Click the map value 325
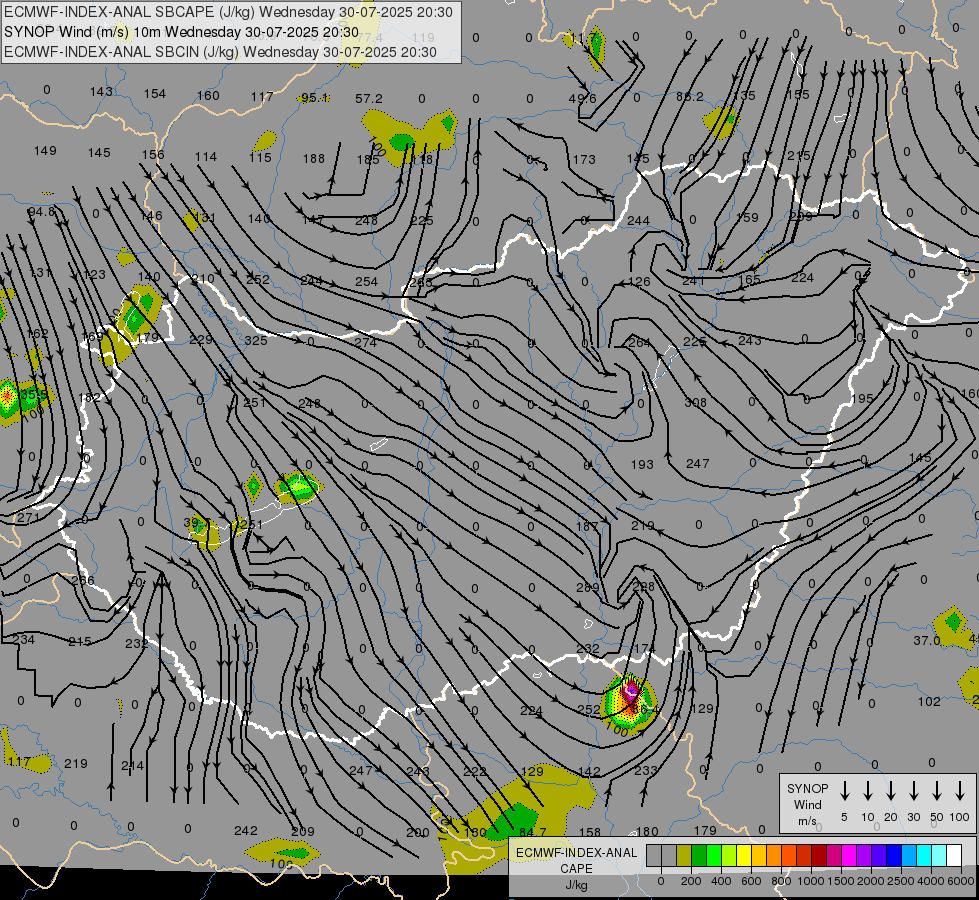 256,340
